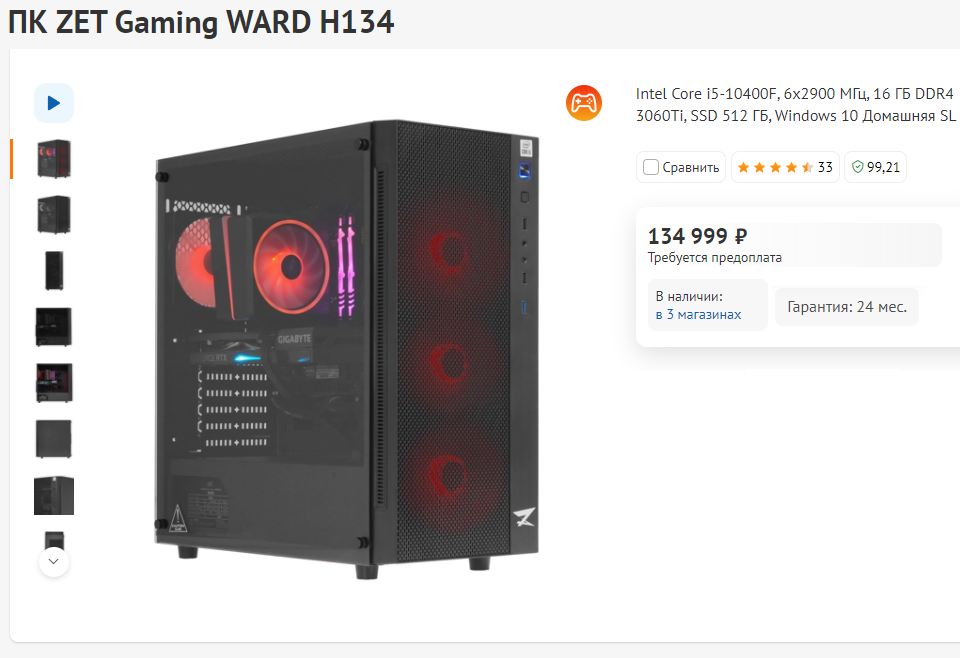Click the Intel Core i5-10400F specs description
960x658 pixels.
tap(796, 105)
